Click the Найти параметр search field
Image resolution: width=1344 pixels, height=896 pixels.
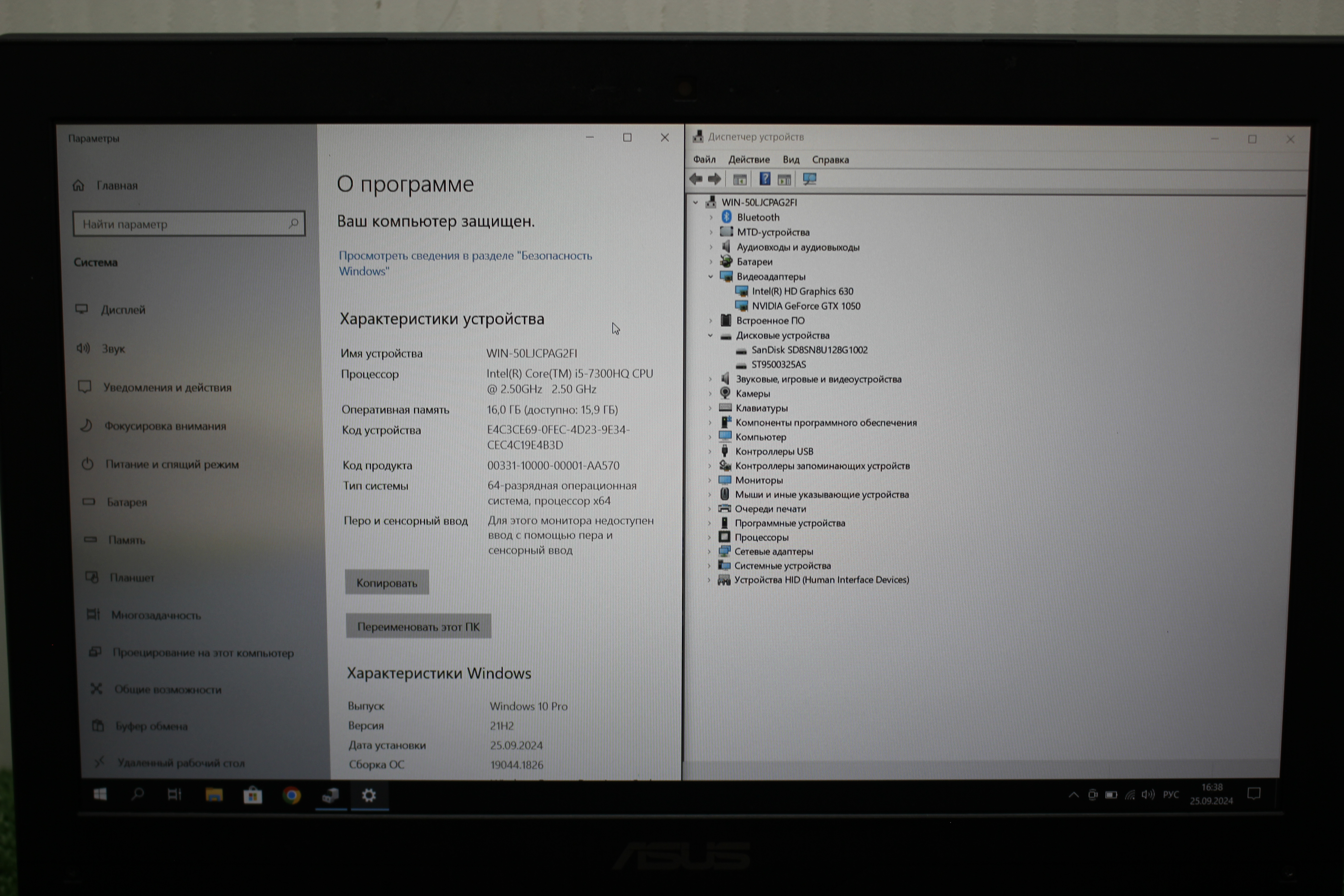point(183,224)
